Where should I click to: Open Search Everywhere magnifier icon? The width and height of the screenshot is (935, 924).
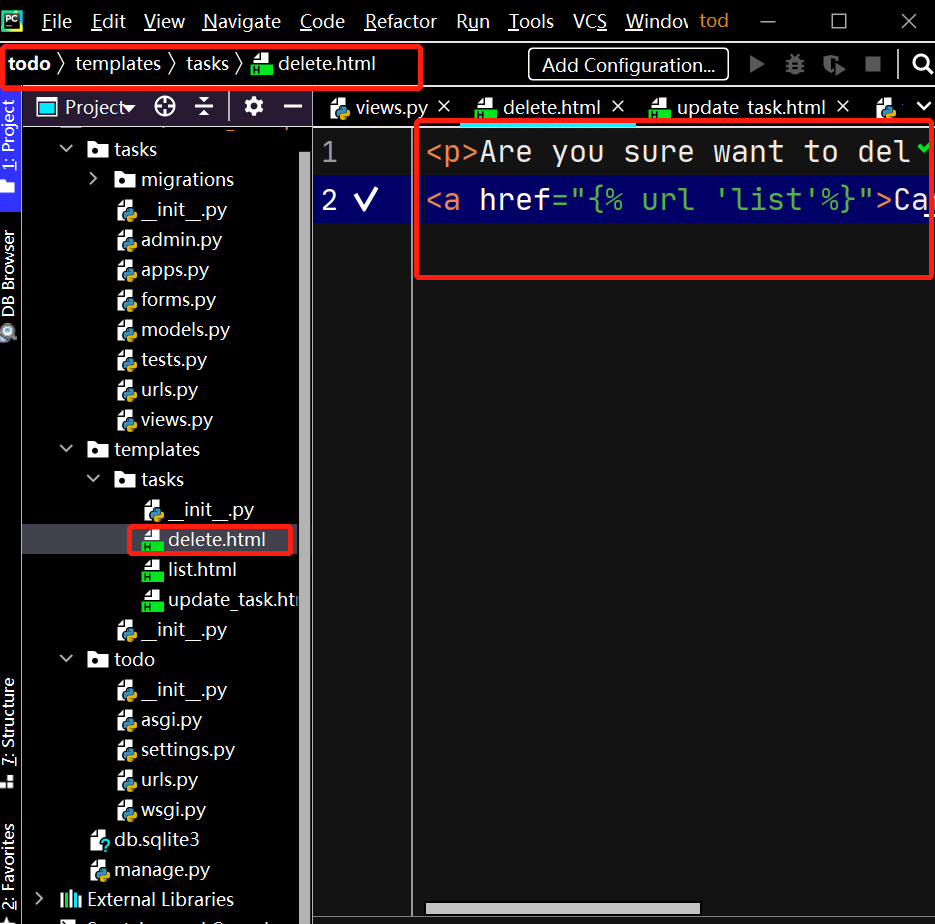[x=922, y=64]
